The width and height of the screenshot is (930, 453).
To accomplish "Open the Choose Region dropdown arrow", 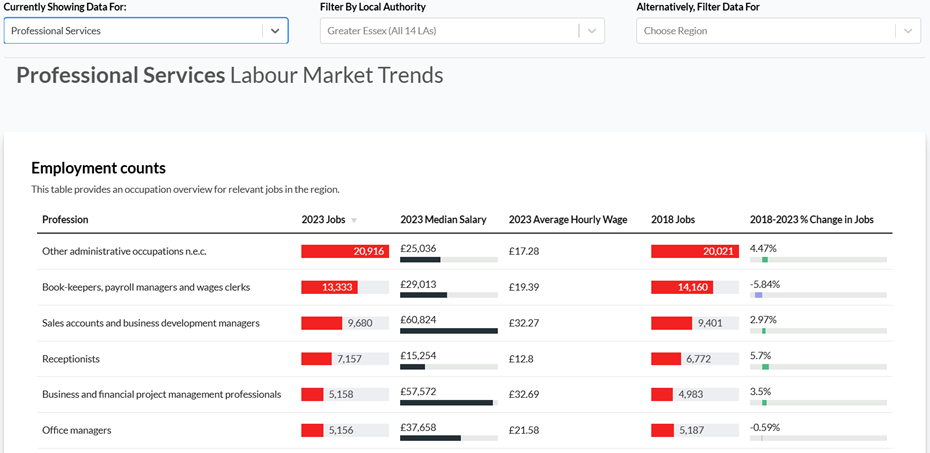I will (907, 31).
